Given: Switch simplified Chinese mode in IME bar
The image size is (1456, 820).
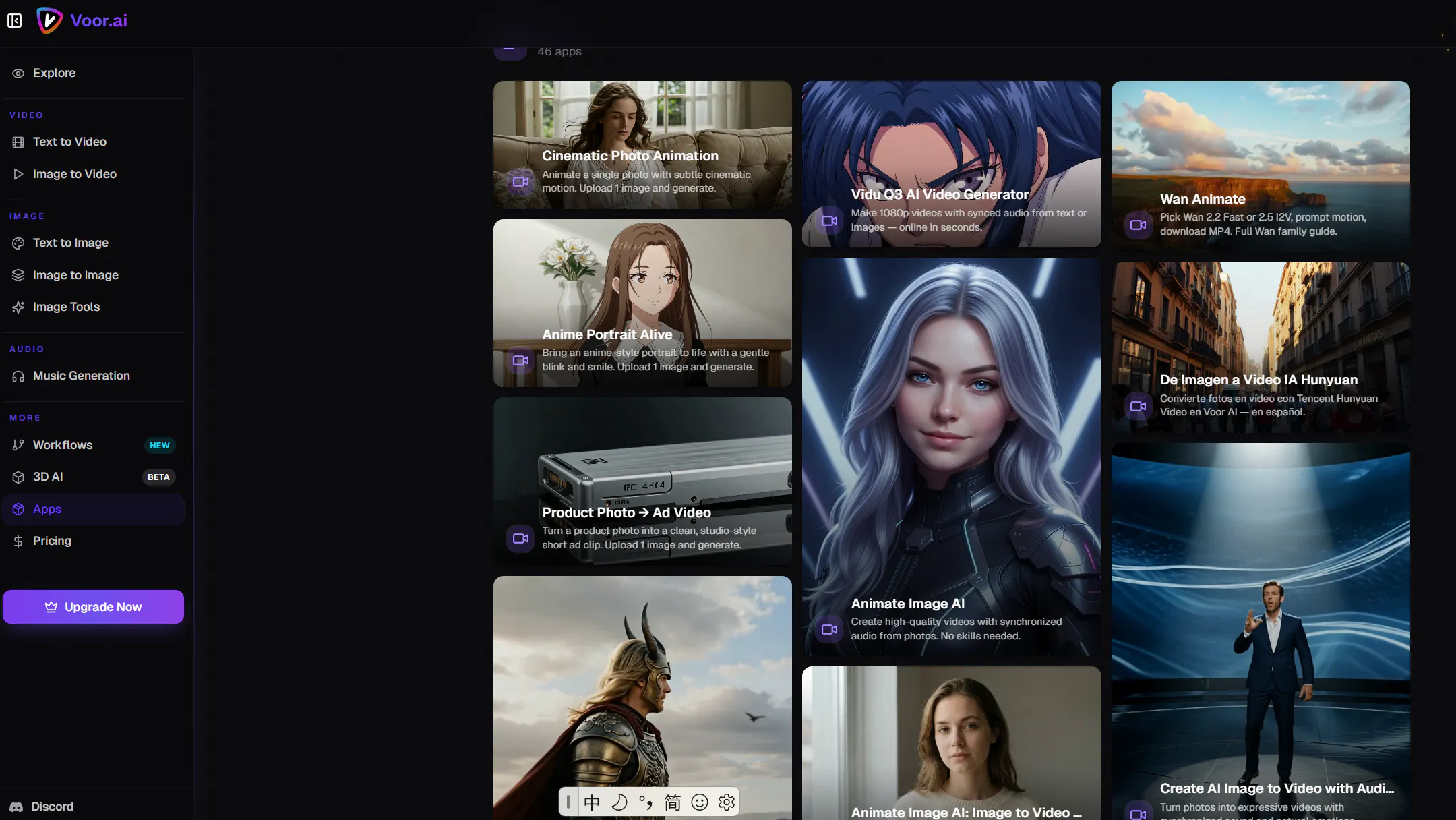Looking at the screenshot, I should 673,802.
